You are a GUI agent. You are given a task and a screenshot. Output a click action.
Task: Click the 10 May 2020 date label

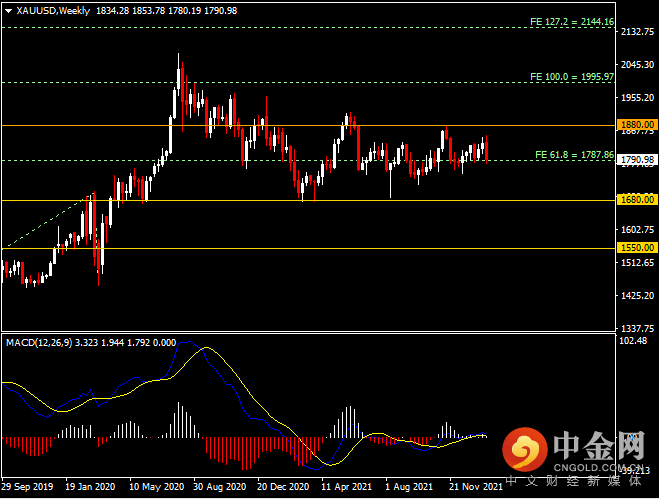pyautogui.click(x=156, y=487)
